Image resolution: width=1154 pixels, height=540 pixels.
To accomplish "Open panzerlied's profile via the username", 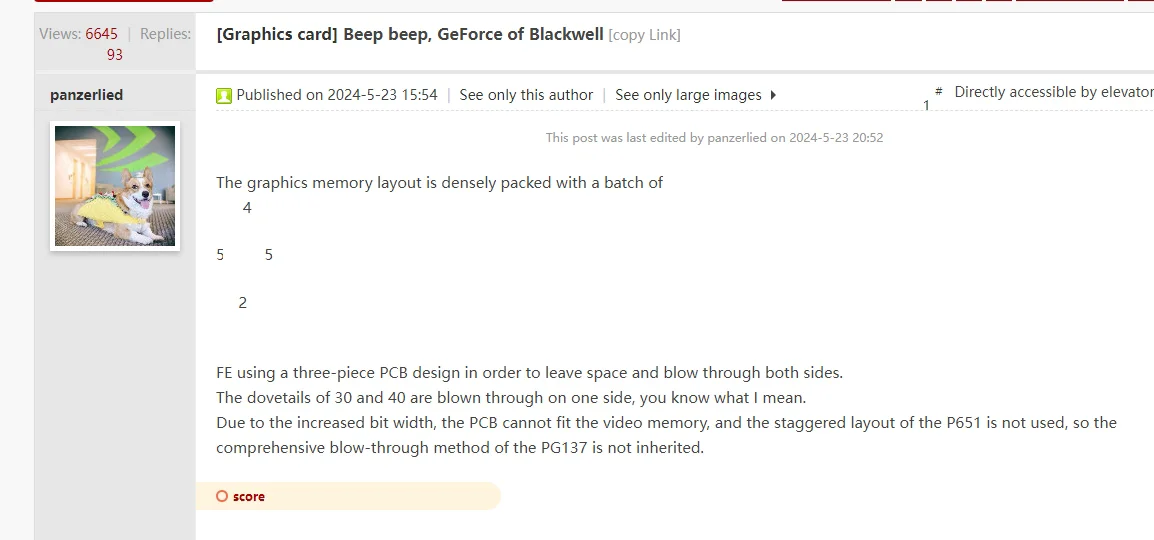I will click(86, 95).
